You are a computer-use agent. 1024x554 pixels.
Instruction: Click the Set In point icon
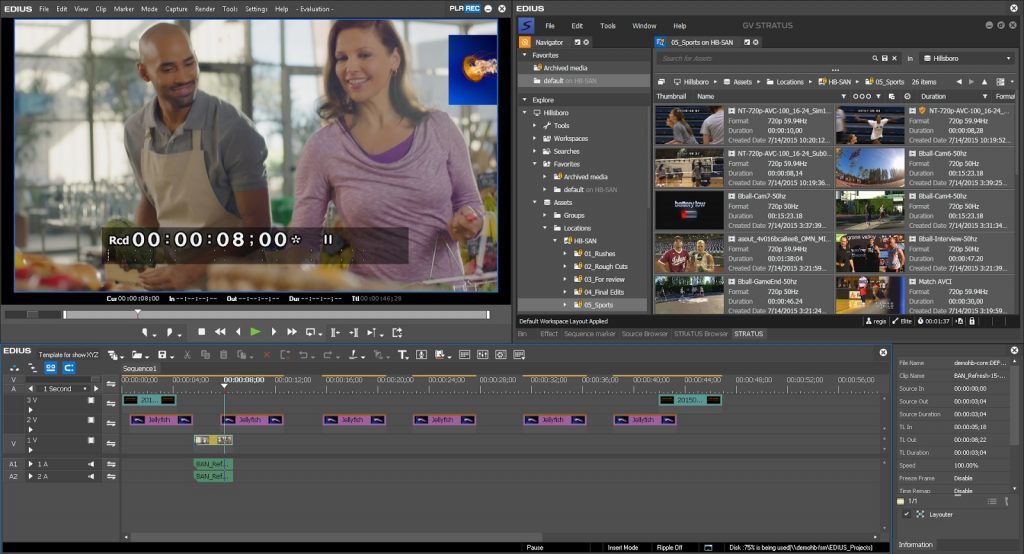(x=145, y=333)
